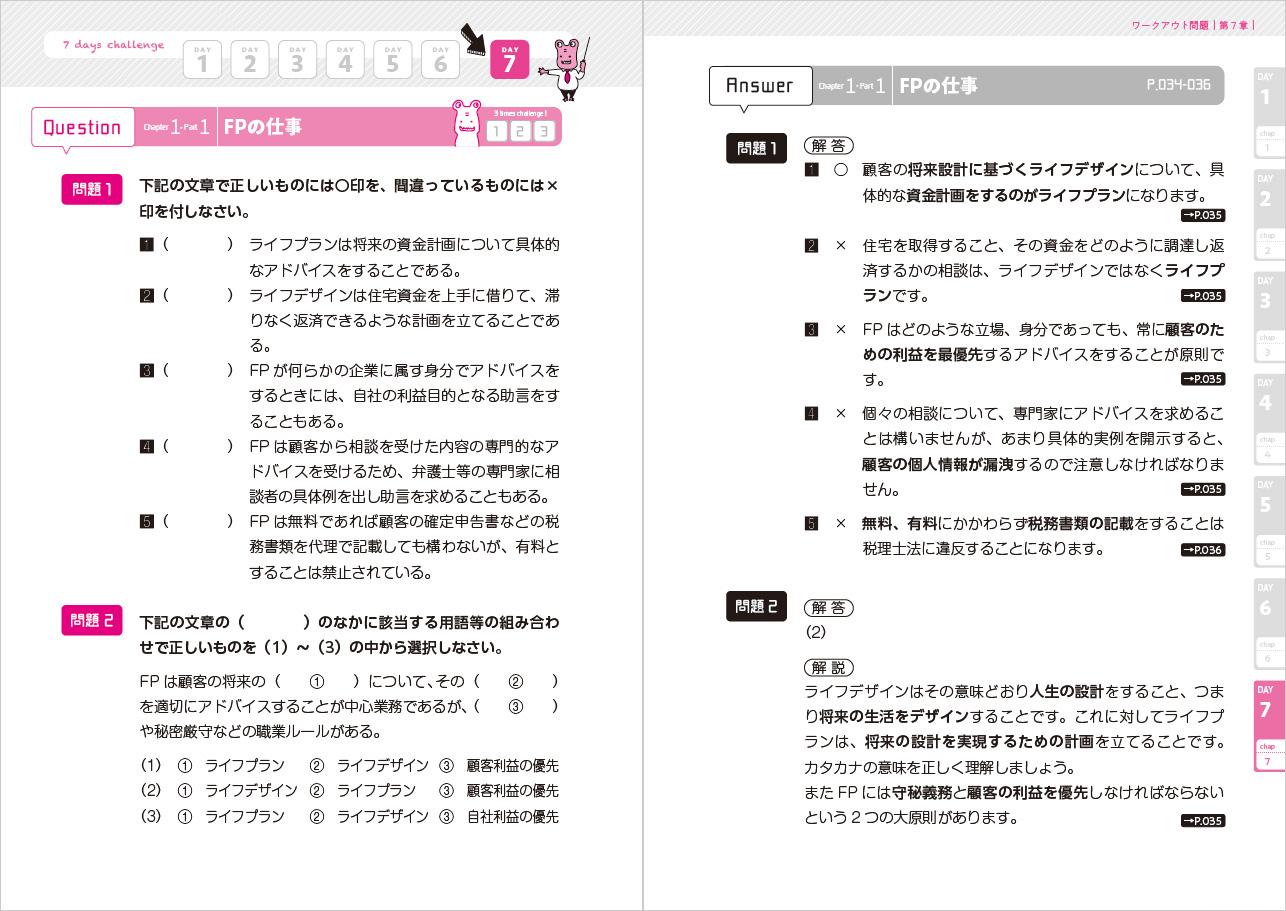Click the pink 問題1 label on question page

click(92, 189)
